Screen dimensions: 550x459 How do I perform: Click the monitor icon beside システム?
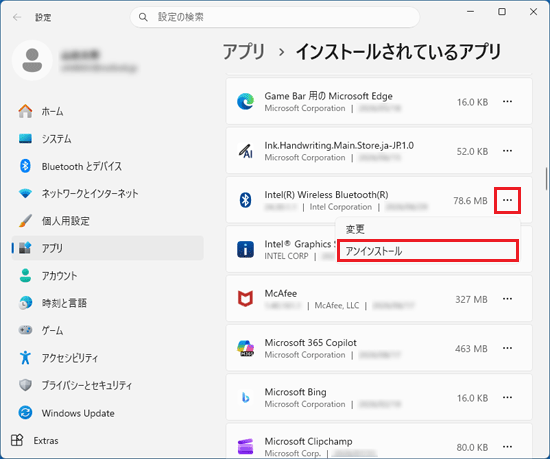(x=25, y=139)
